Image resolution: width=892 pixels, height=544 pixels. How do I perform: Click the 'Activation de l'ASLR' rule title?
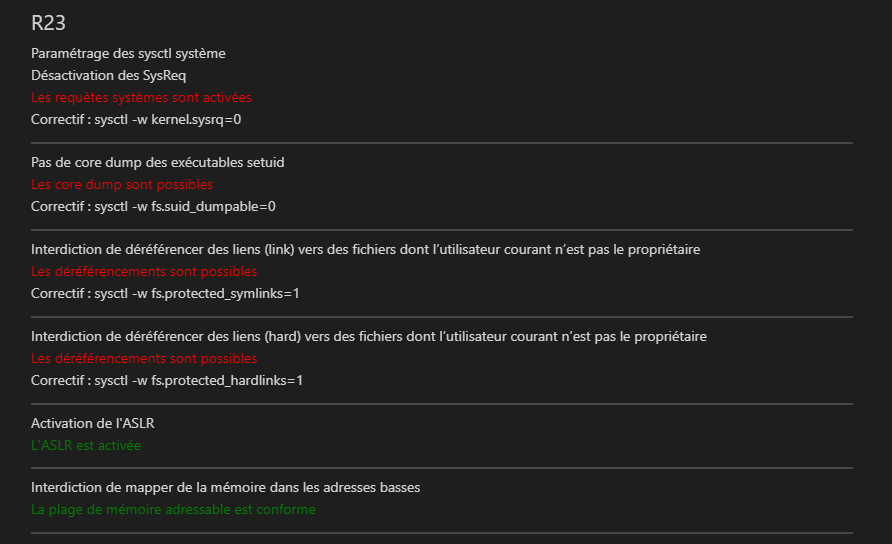click(x=93, y=423)
